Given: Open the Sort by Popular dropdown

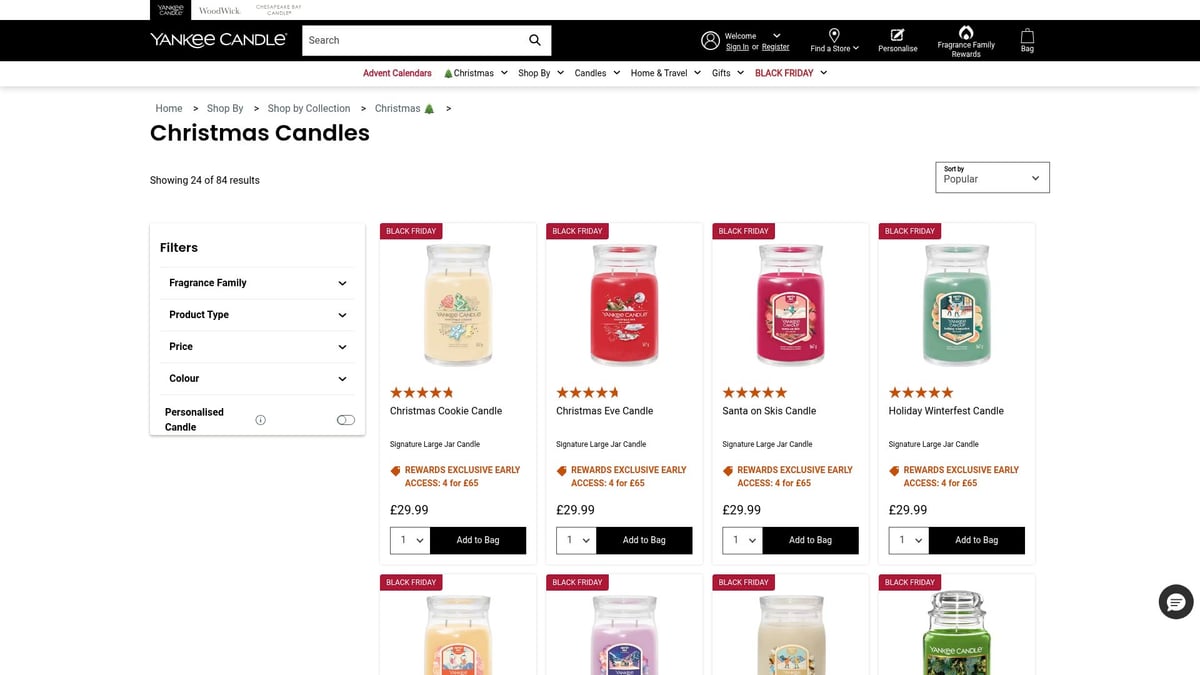Looking at the screenshot, I should pyautogui.click(x=992, y=177).
